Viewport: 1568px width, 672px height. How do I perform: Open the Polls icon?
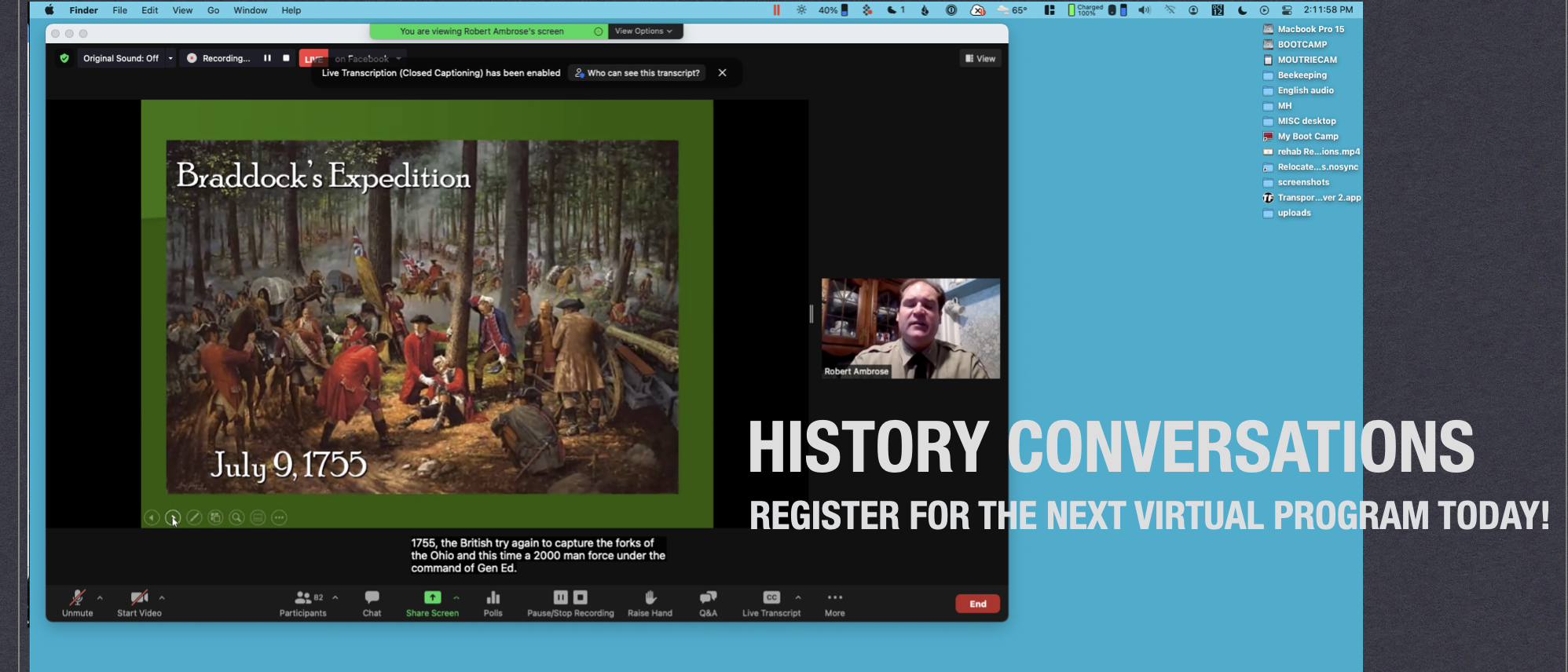[493, 598]
